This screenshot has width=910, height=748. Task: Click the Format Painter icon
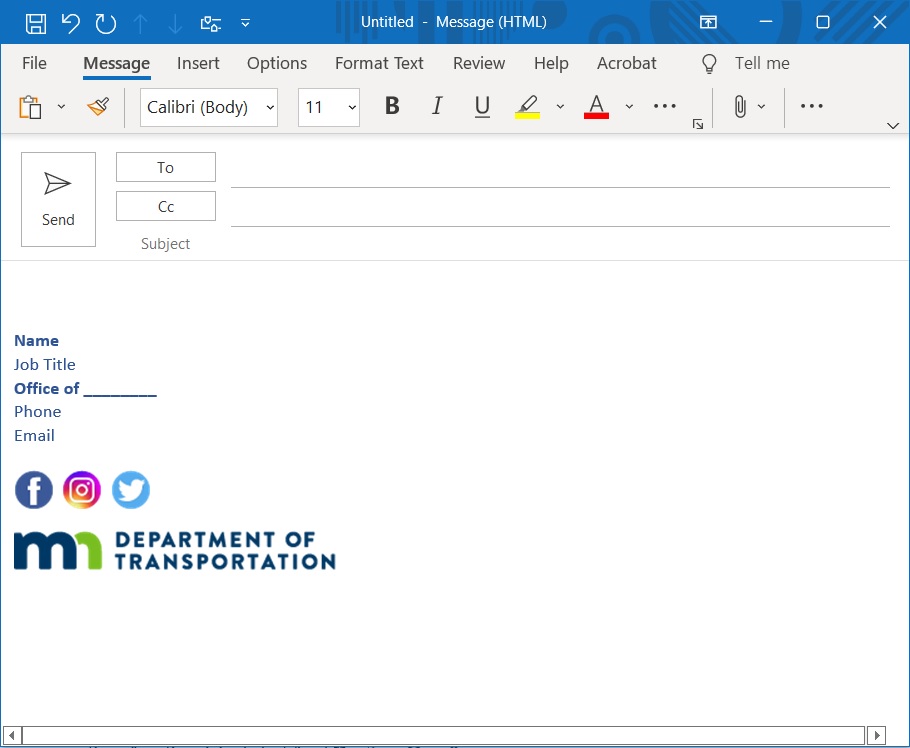97,106
